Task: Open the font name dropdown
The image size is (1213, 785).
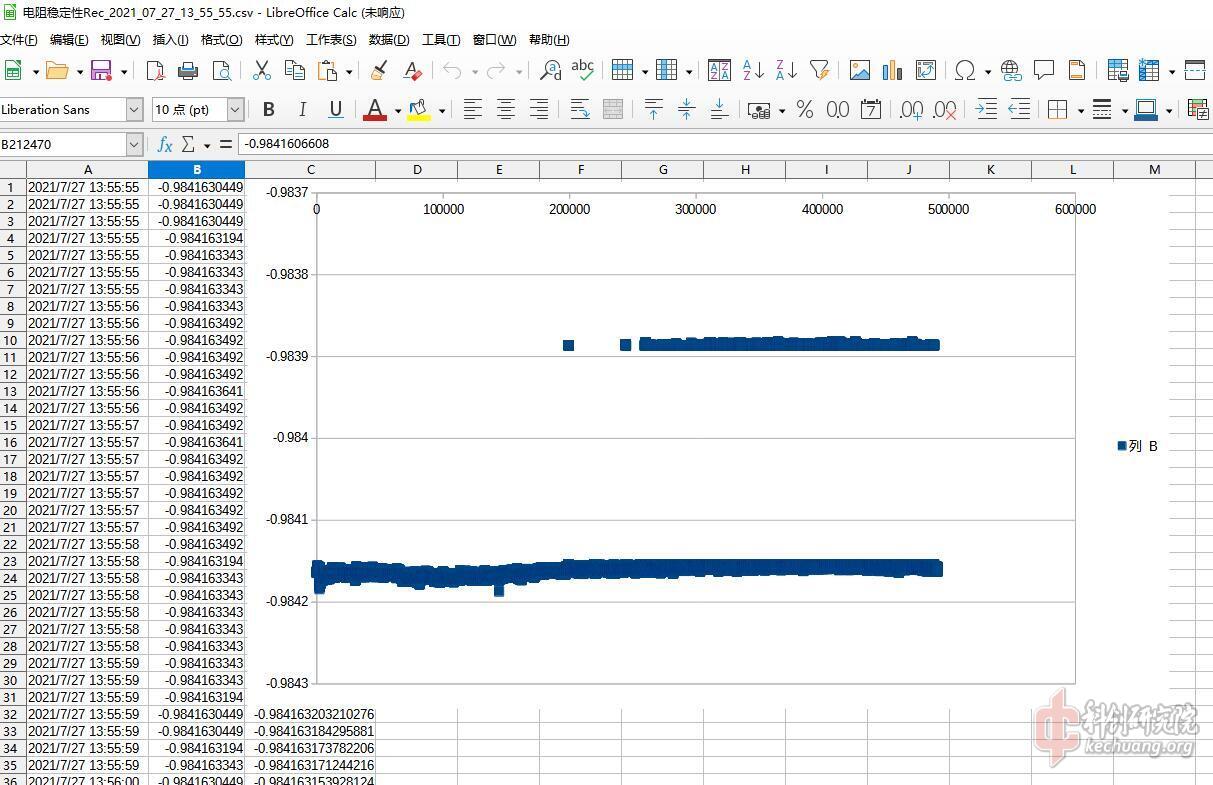Action: tap(135, 110)
